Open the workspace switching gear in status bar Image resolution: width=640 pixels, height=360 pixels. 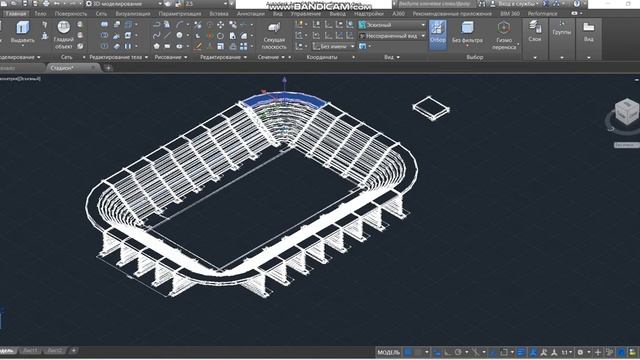pyautogui.click(x=580, y=352)
